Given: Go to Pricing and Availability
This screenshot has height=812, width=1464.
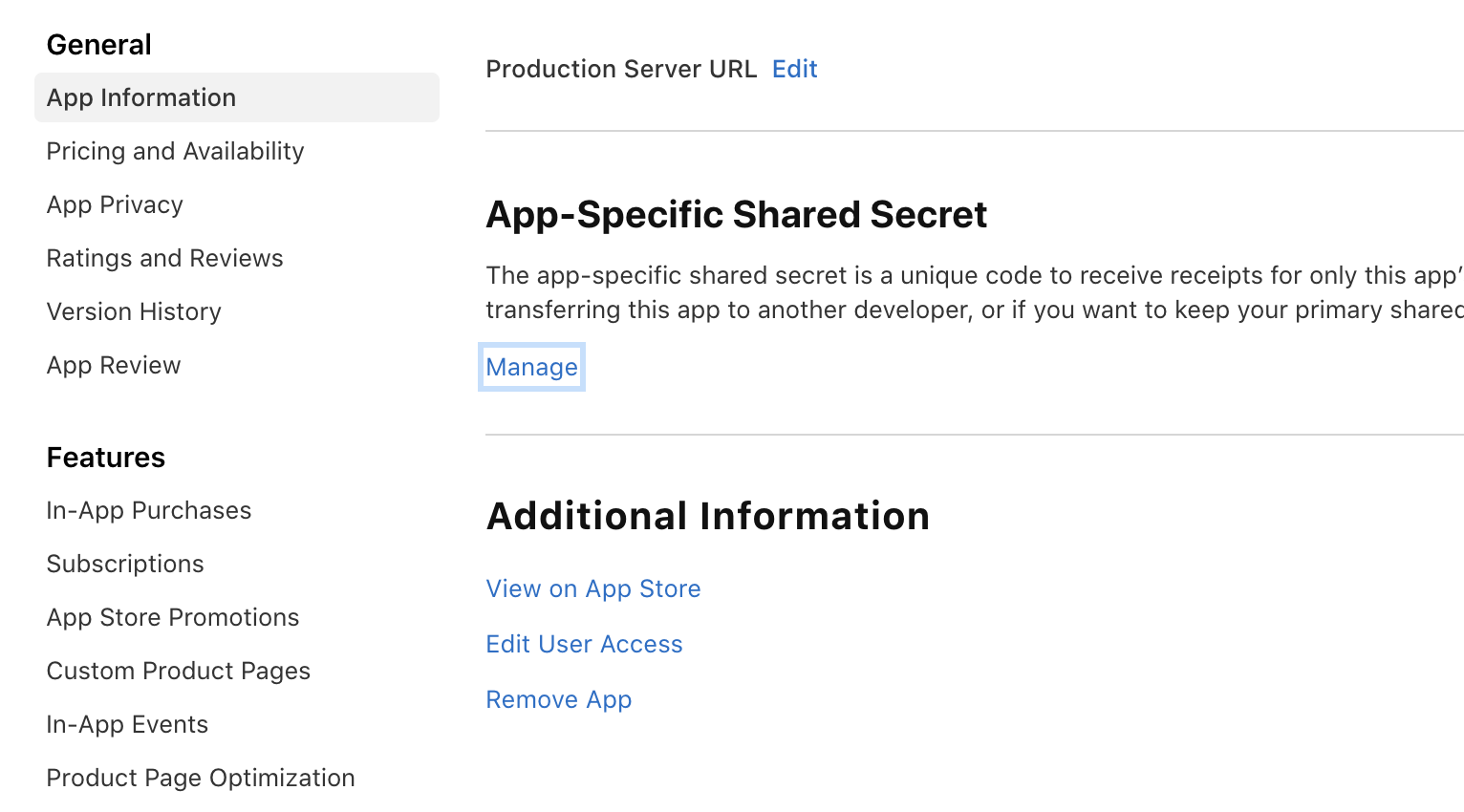Looking at the screenshot, I should 175,151.
